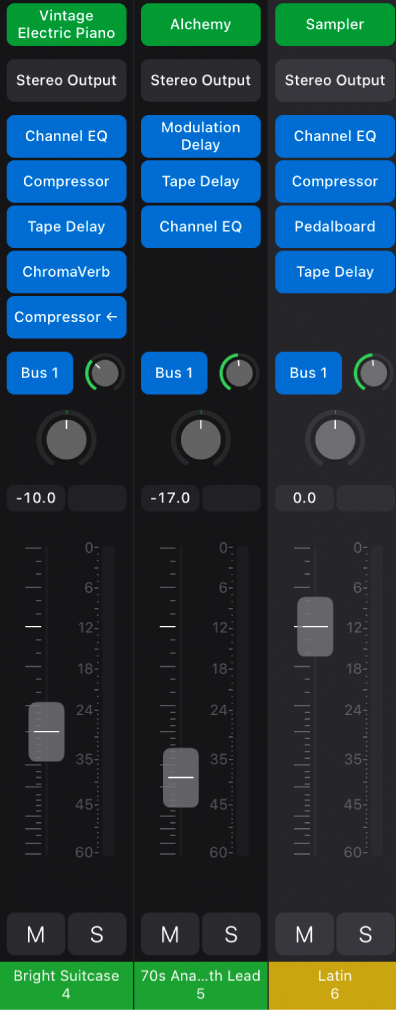Select Bus 1 send on Alchemy channel

174,373
